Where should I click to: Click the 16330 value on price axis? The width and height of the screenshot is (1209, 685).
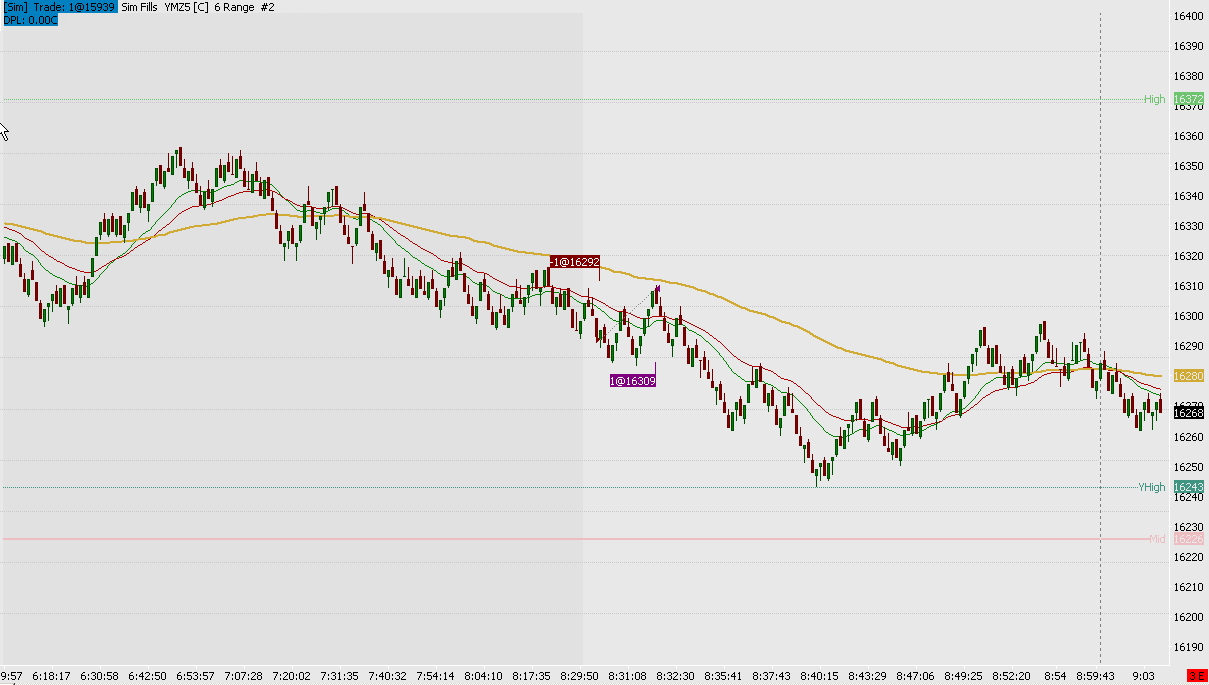[x=1188, y=226]
